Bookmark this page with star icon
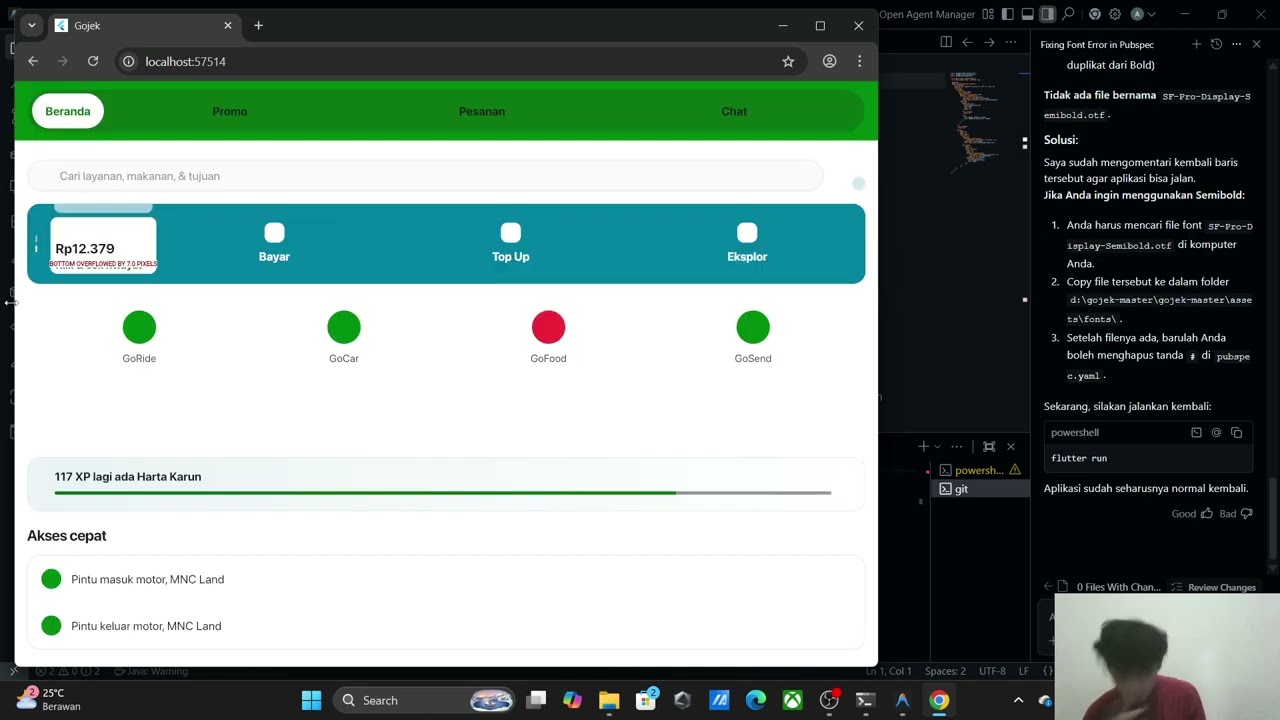The width and height of the screenshot is (1280, 720). [788, 61]
